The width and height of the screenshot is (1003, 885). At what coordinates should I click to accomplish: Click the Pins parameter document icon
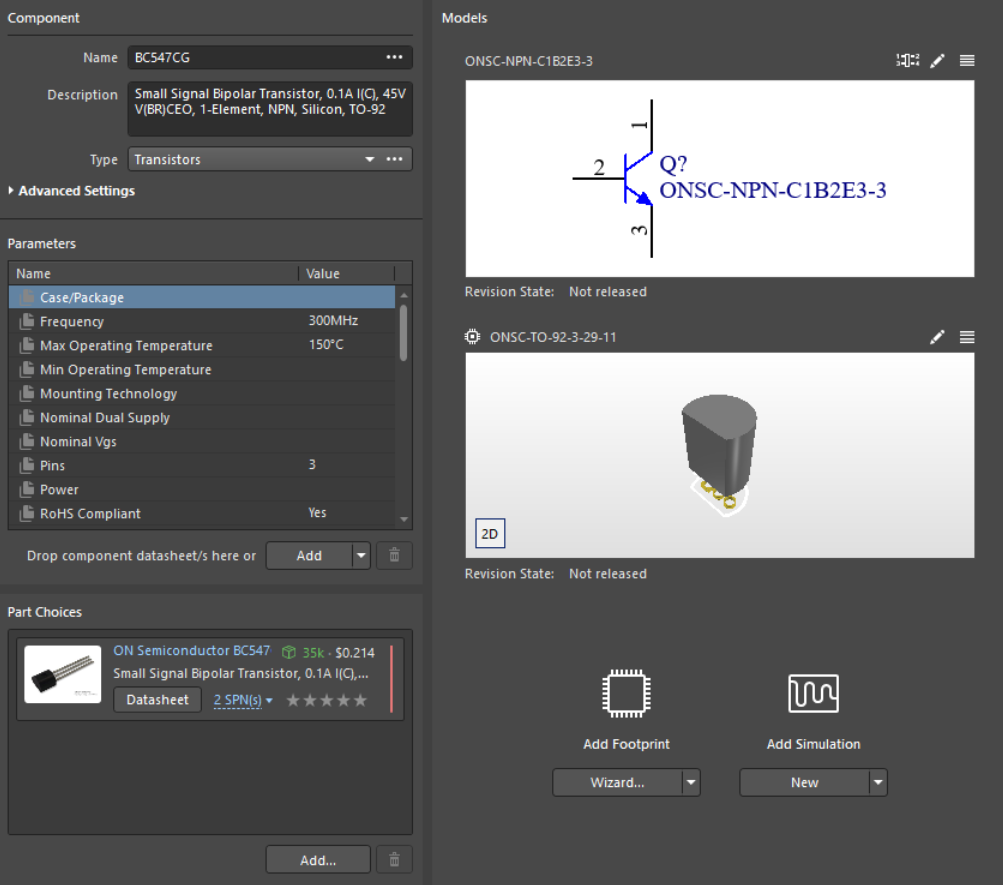pyautogui.click(x=26, y=465)
